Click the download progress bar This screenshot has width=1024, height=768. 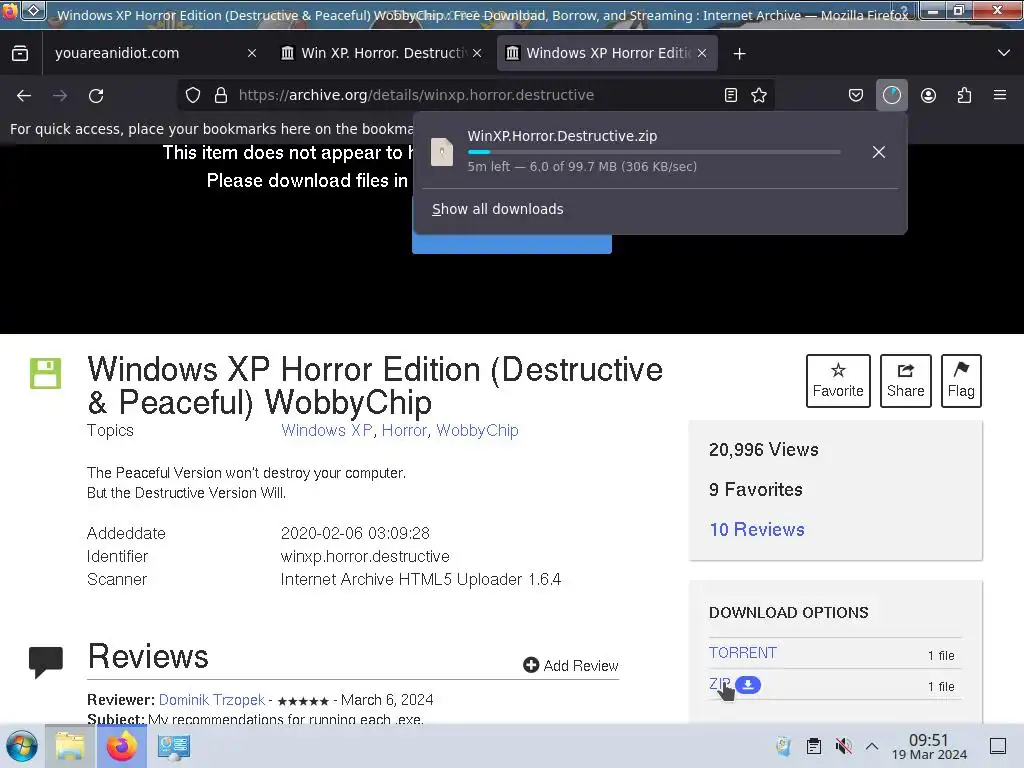[654, 152]
